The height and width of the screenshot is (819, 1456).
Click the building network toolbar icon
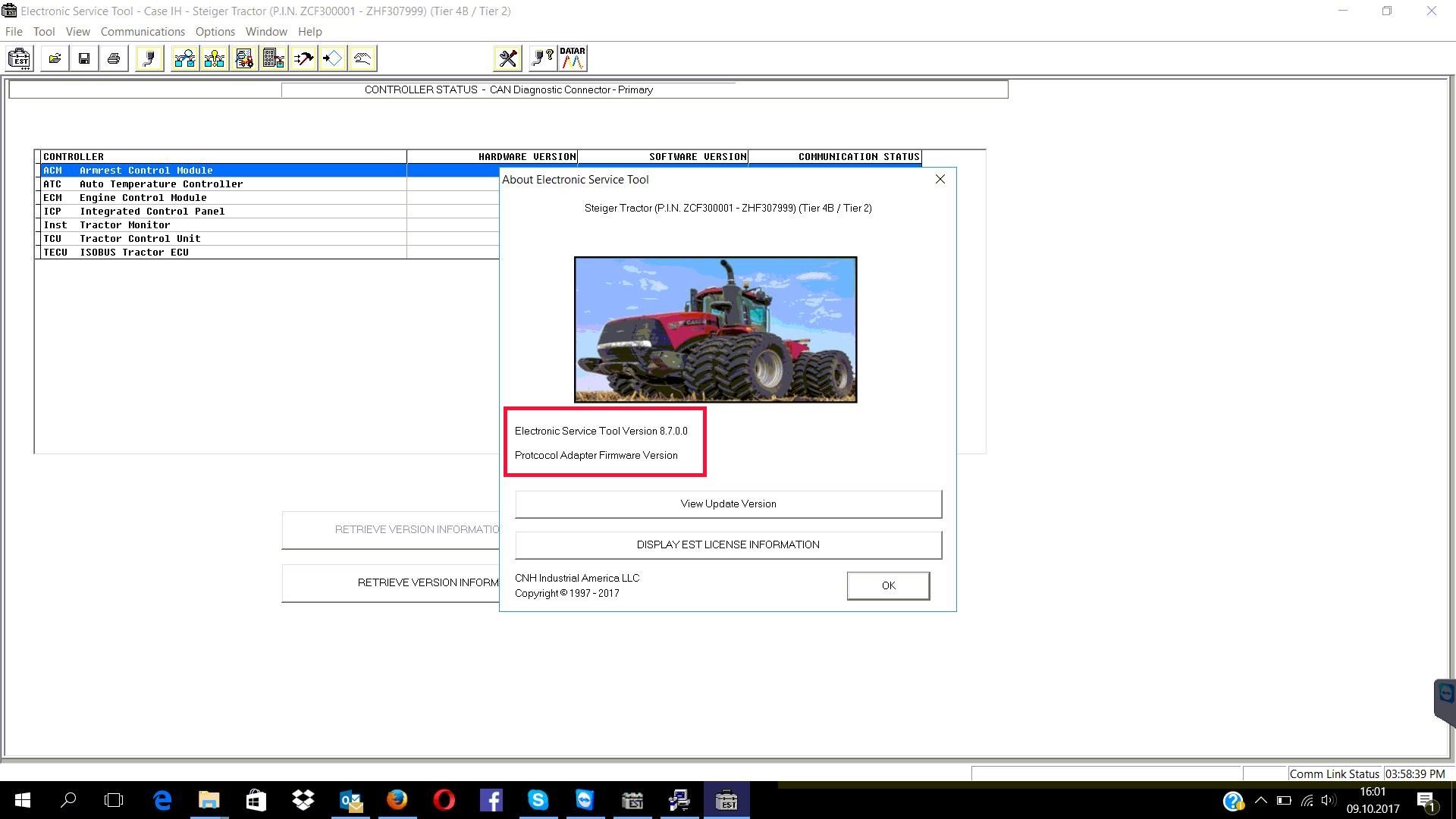pos(274,58)
